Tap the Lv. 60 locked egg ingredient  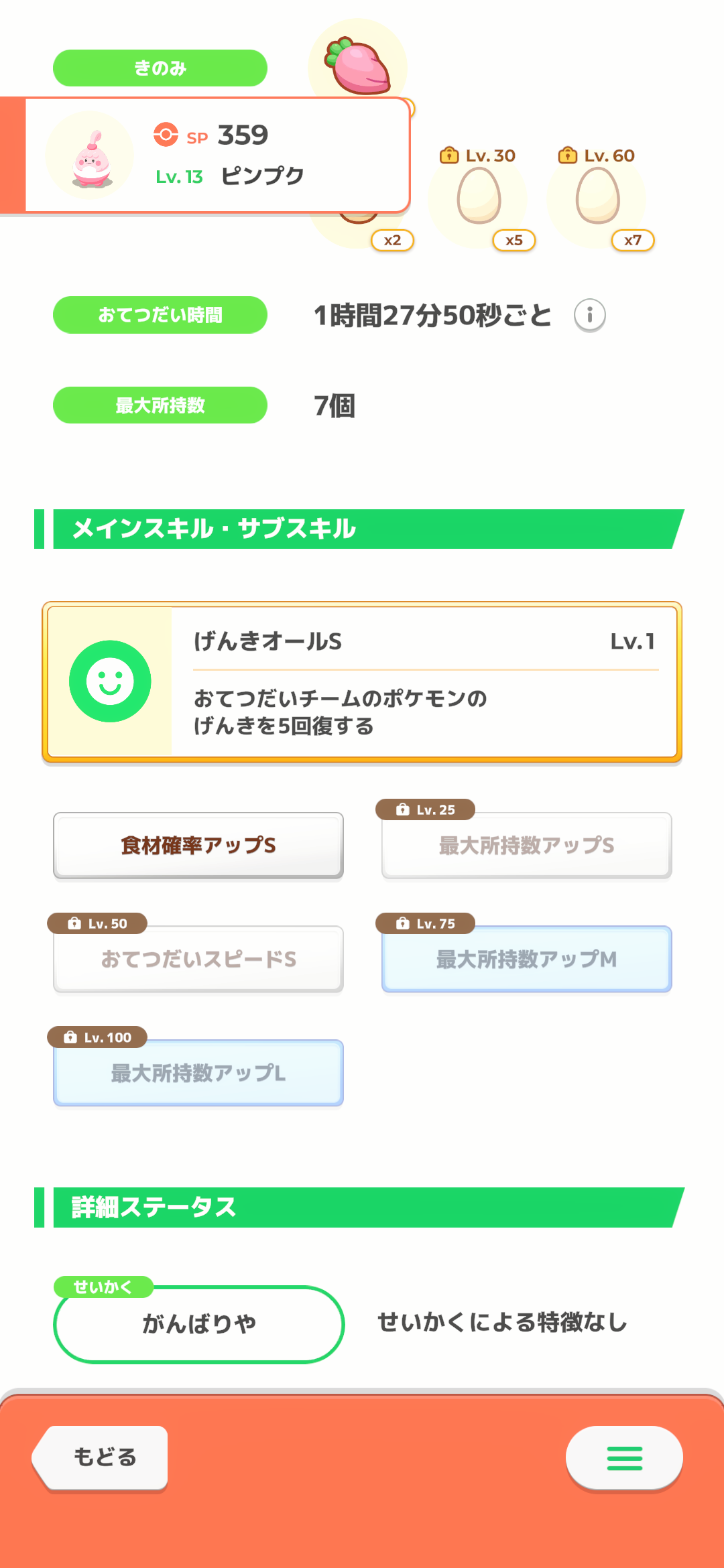(597, 196)
